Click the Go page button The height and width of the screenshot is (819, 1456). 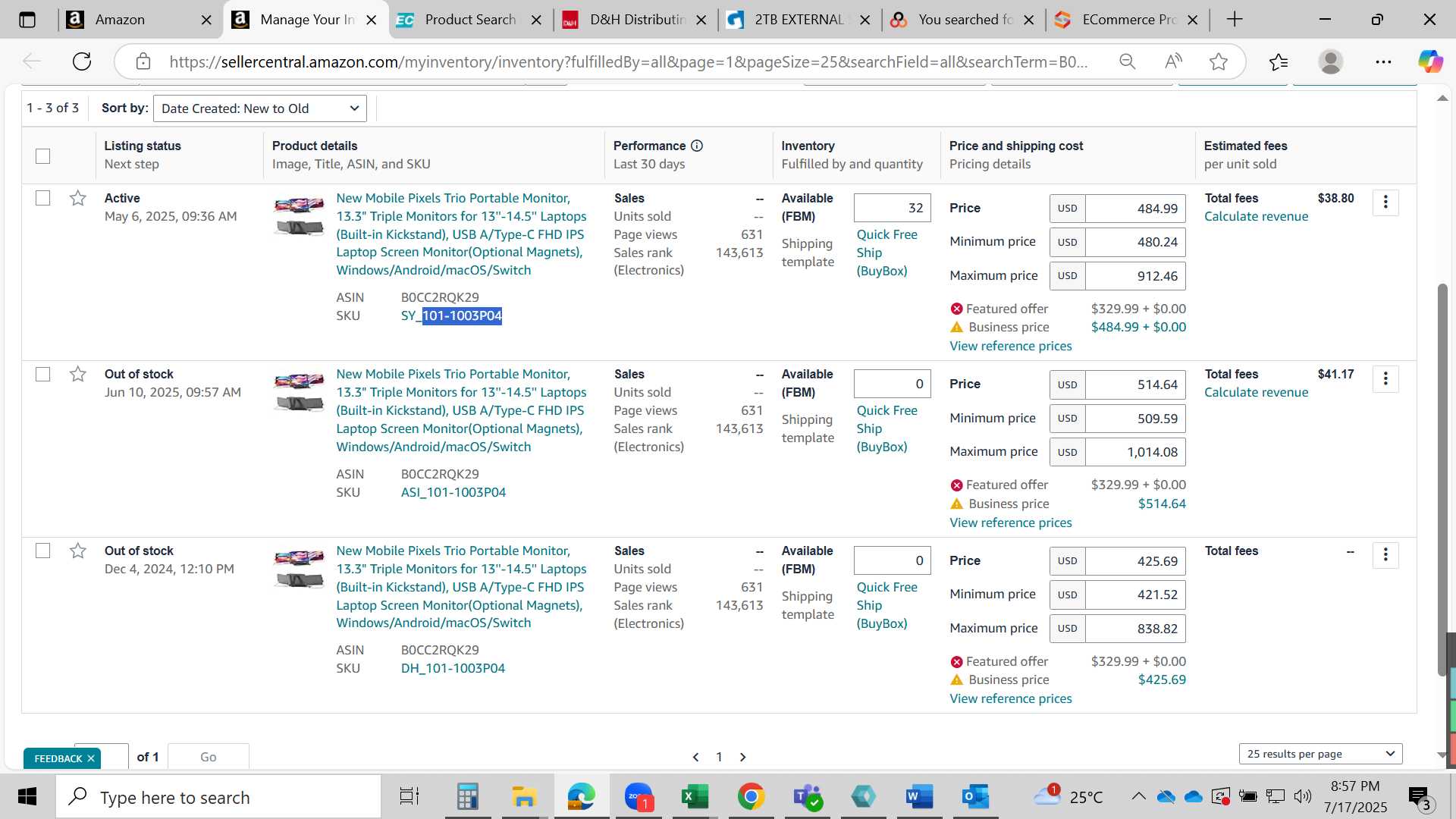[209, 757]
